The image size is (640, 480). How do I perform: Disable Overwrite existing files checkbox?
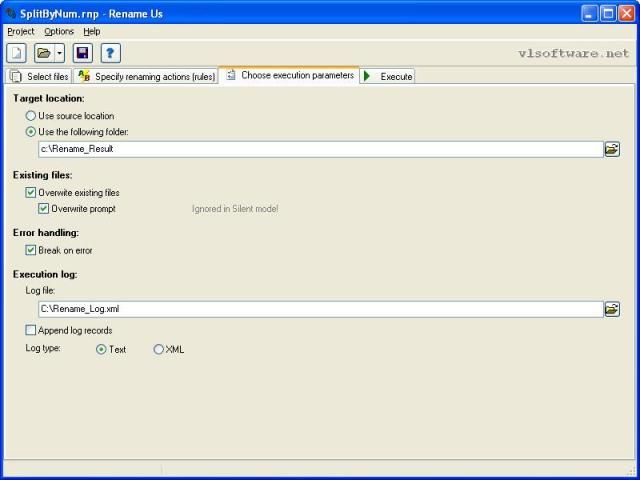[x=31, y=192]
